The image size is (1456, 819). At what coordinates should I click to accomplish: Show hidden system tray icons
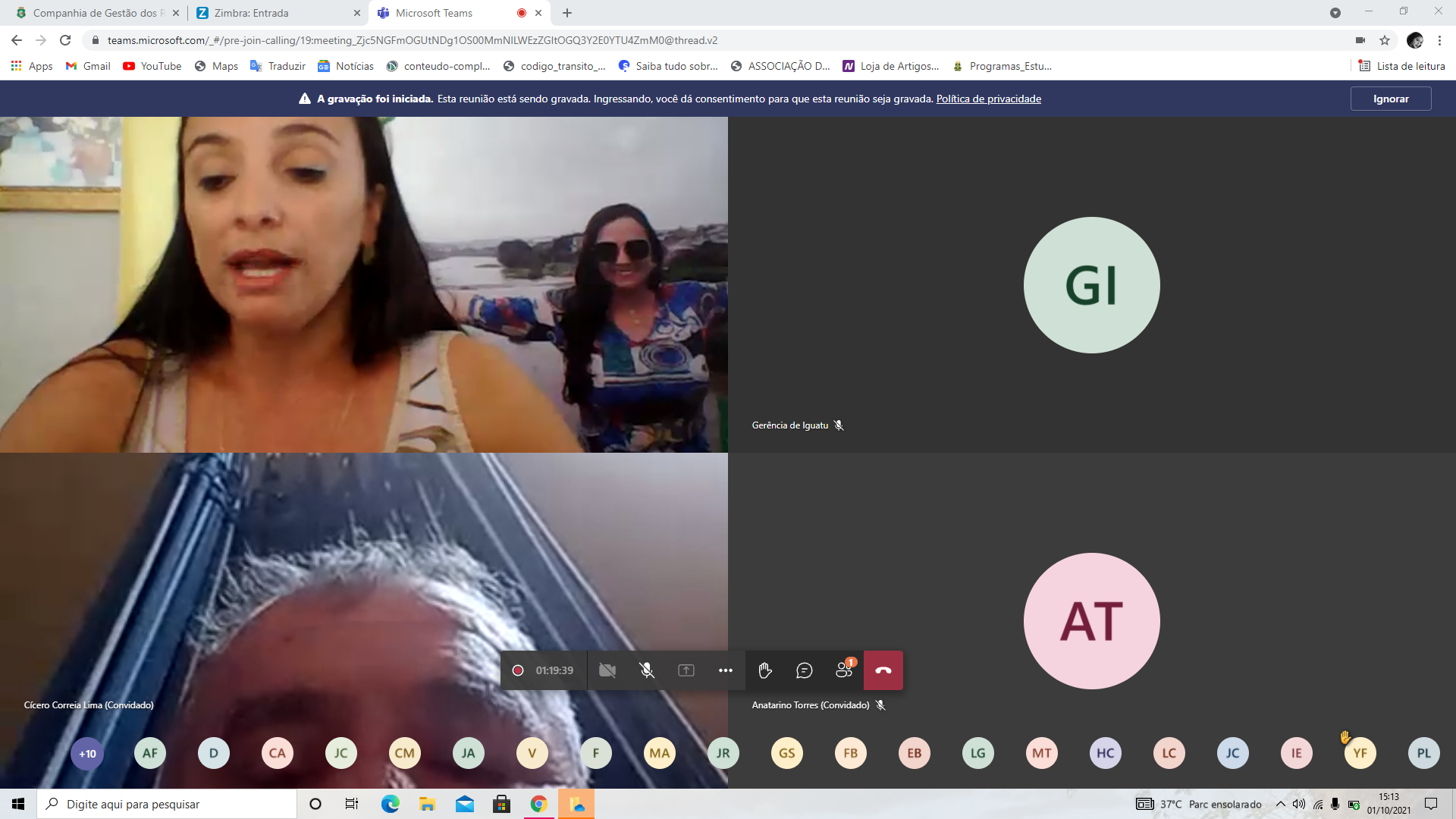click(1281, 804)
